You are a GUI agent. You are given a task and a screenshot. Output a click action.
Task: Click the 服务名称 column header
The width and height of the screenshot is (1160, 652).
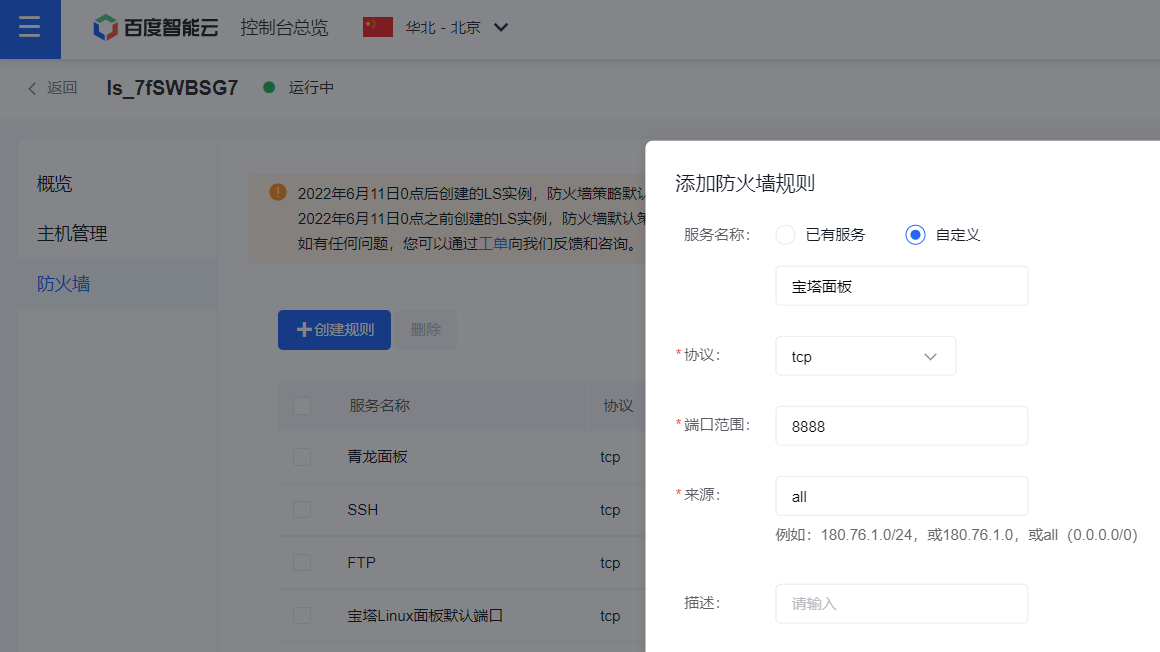click(x=380, y=406)
